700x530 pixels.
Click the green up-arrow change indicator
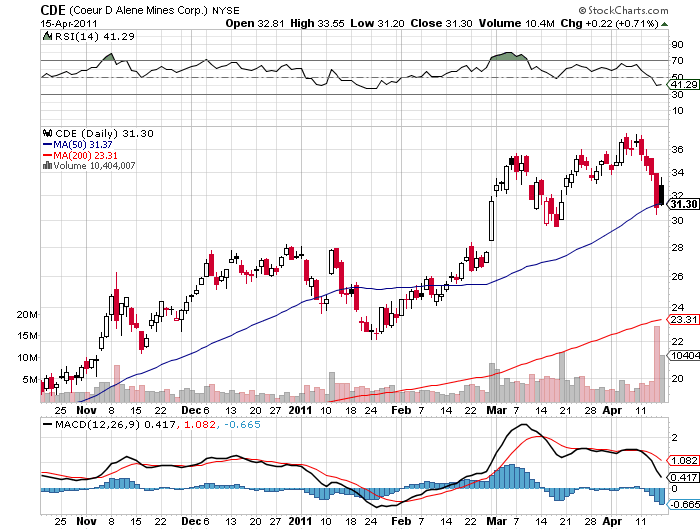click(x=665, y=24)
